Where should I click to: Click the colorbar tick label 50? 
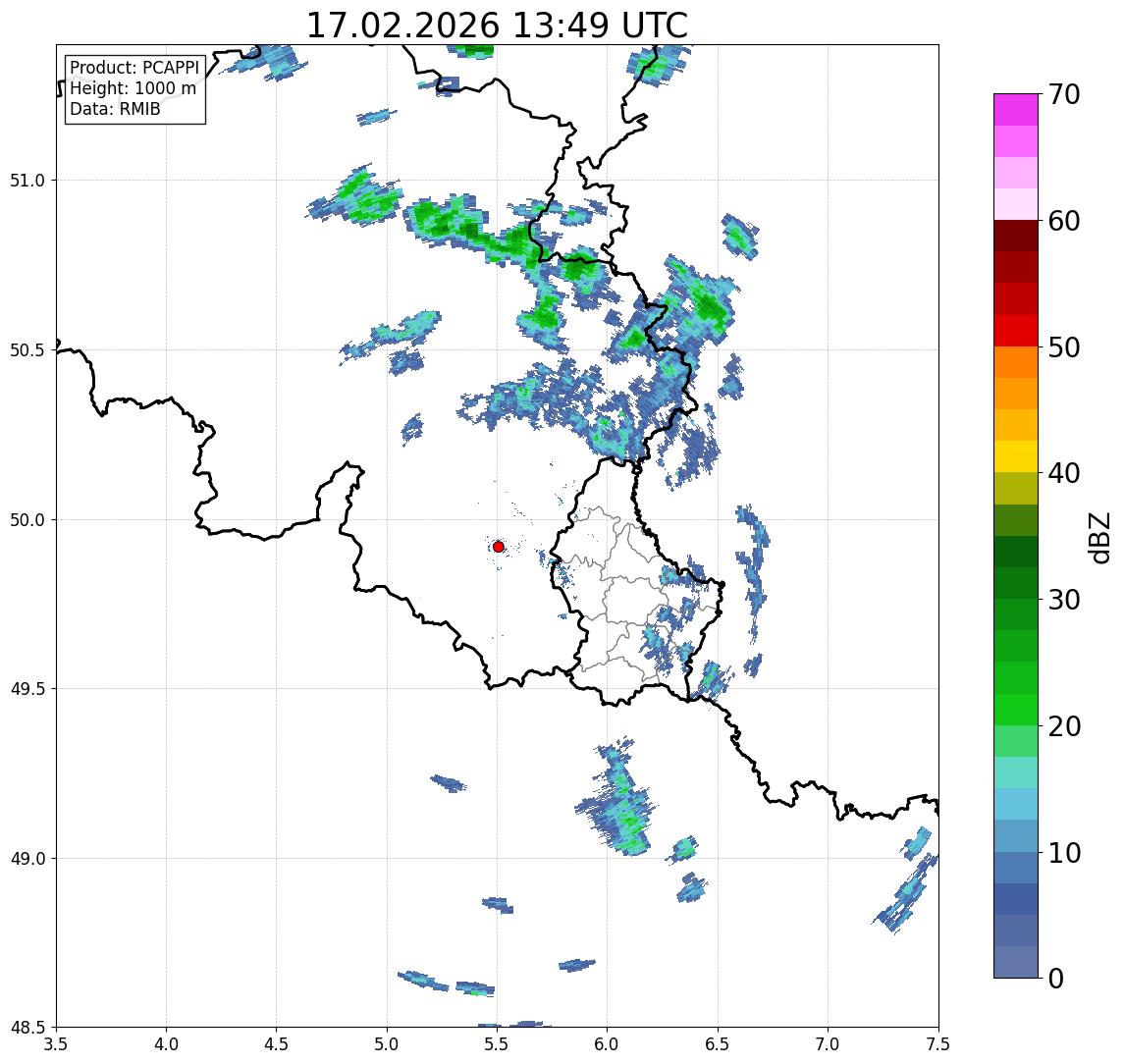[x=1064, y=347]
